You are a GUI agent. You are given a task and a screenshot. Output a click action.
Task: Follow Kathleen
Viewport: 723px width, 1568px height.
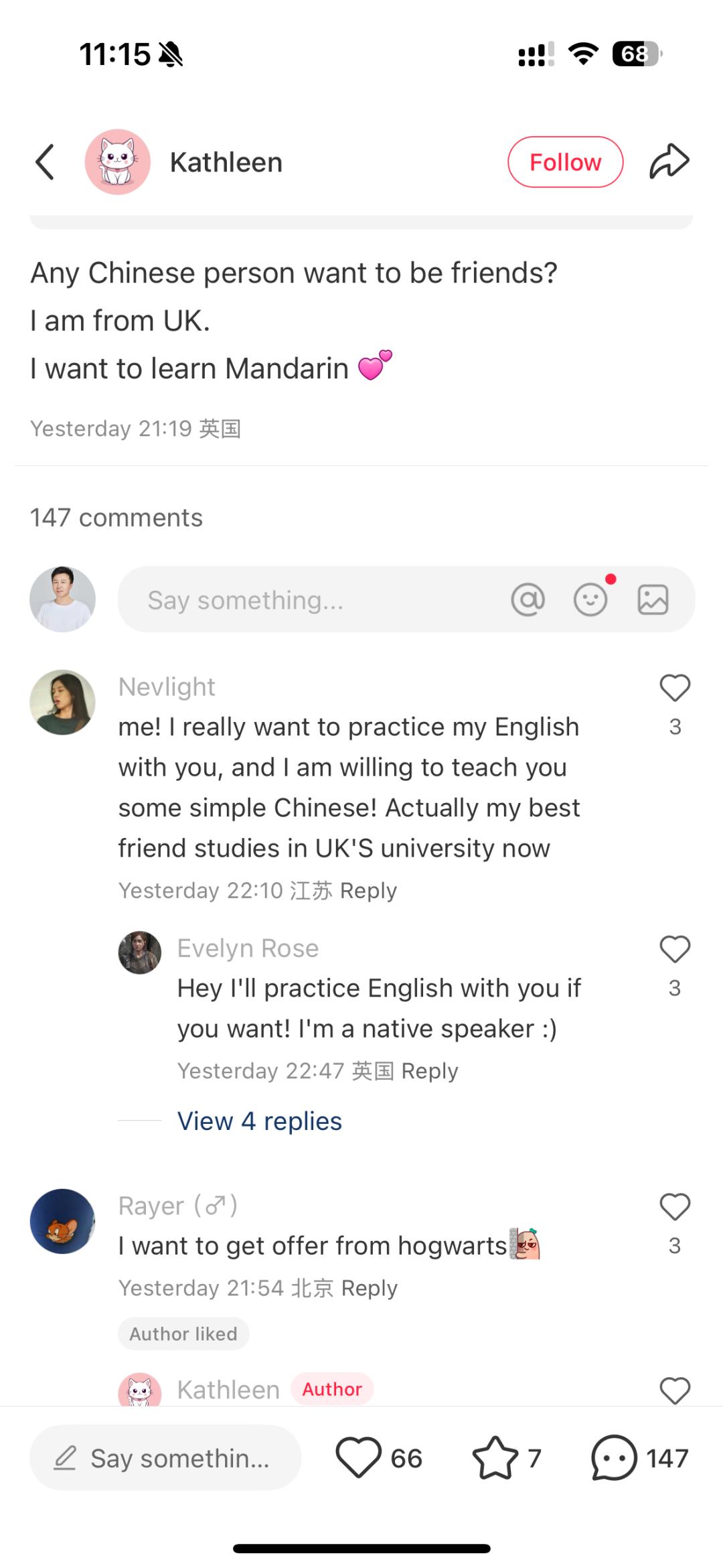click(x=565, y=162)
